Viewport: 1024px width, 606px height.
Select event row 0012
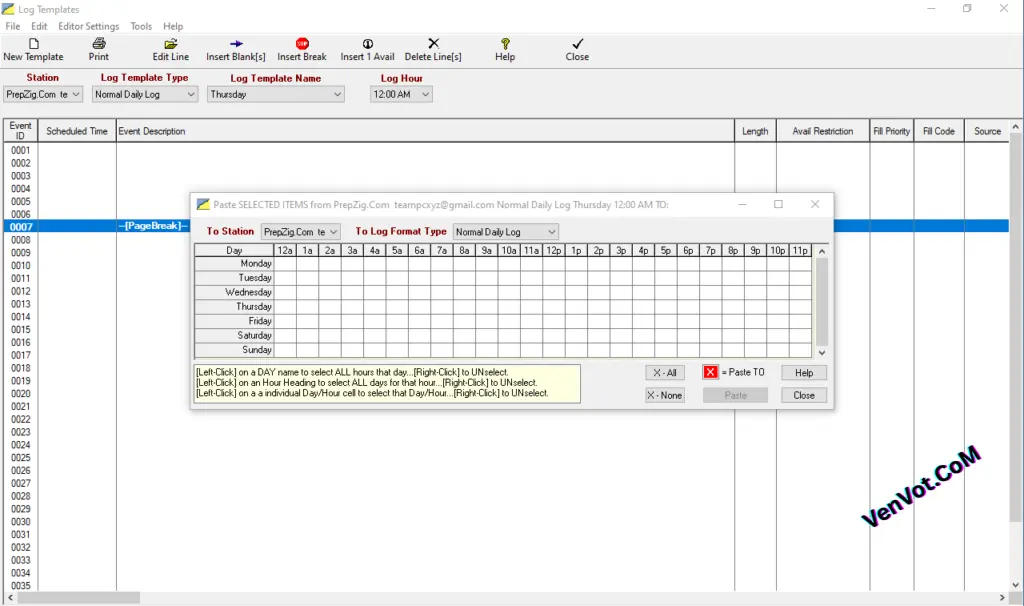[x=506, y=291]
